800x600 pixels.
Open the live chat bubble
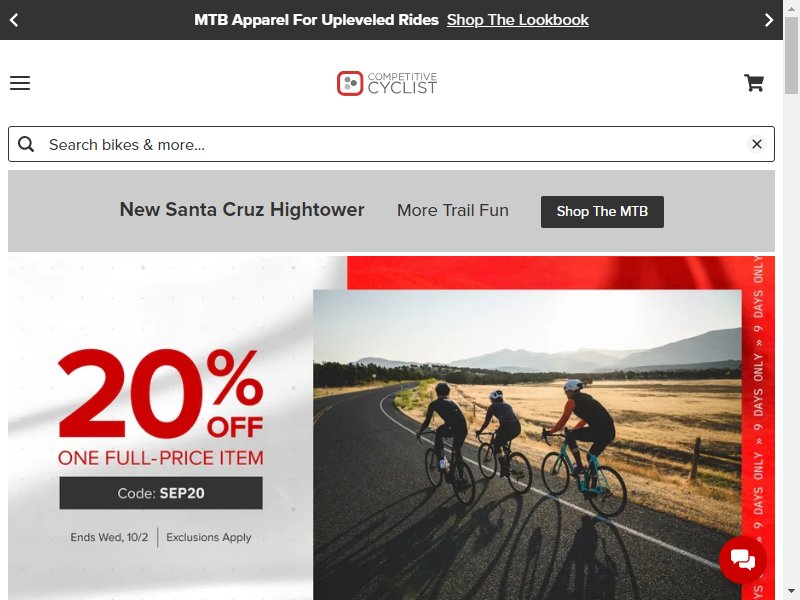pos(742,560)
